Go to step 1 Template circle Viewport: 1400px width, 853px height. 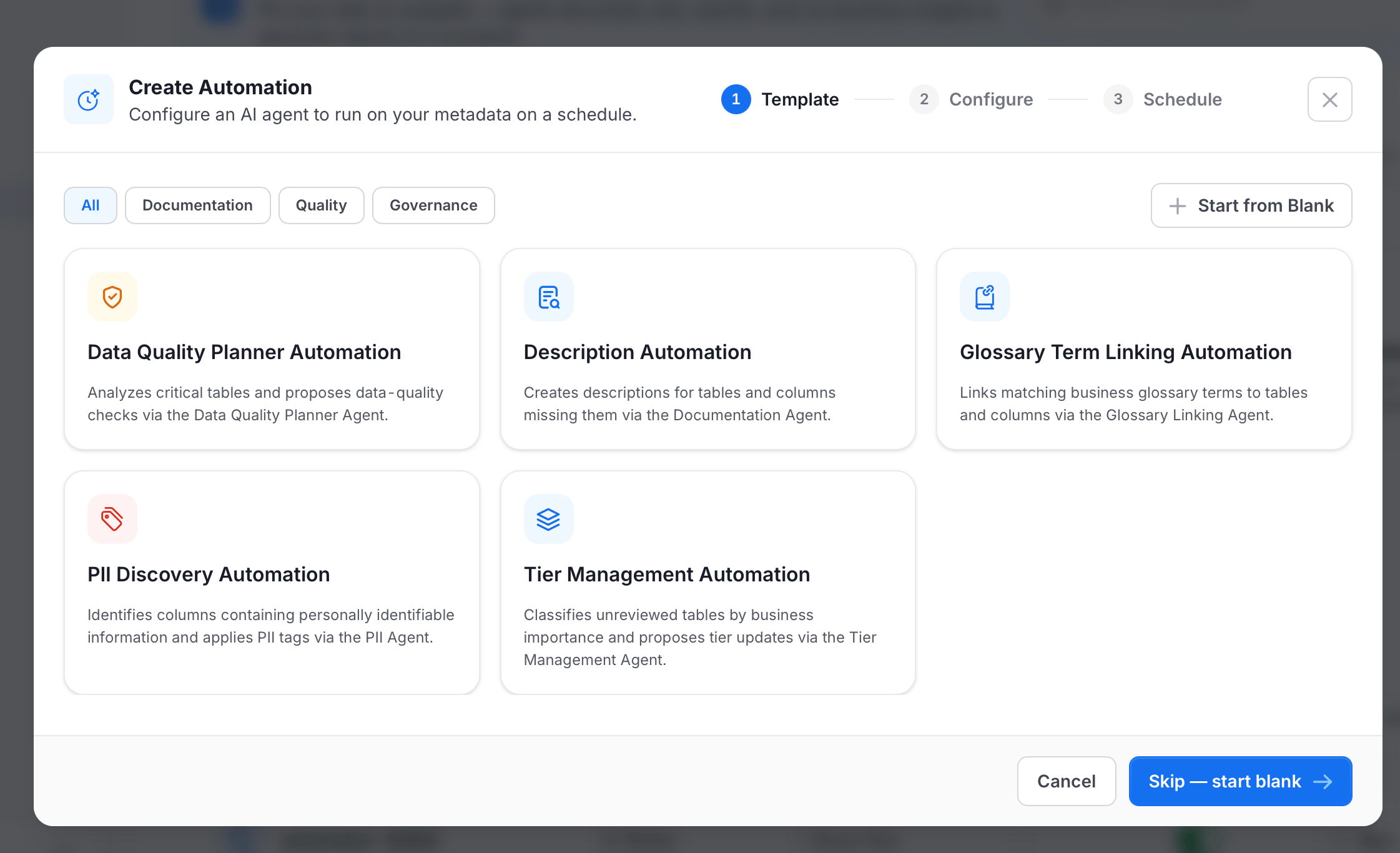[x=736, y=99]
